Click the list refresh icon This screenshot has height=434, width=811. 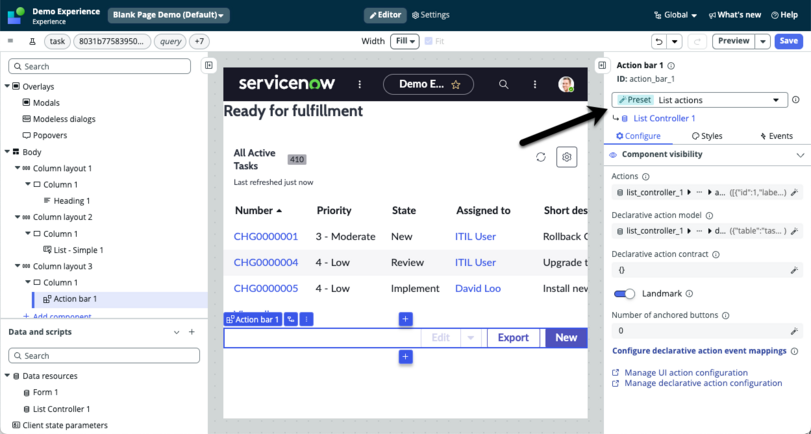pyautogui.click(x=541, y=157)
